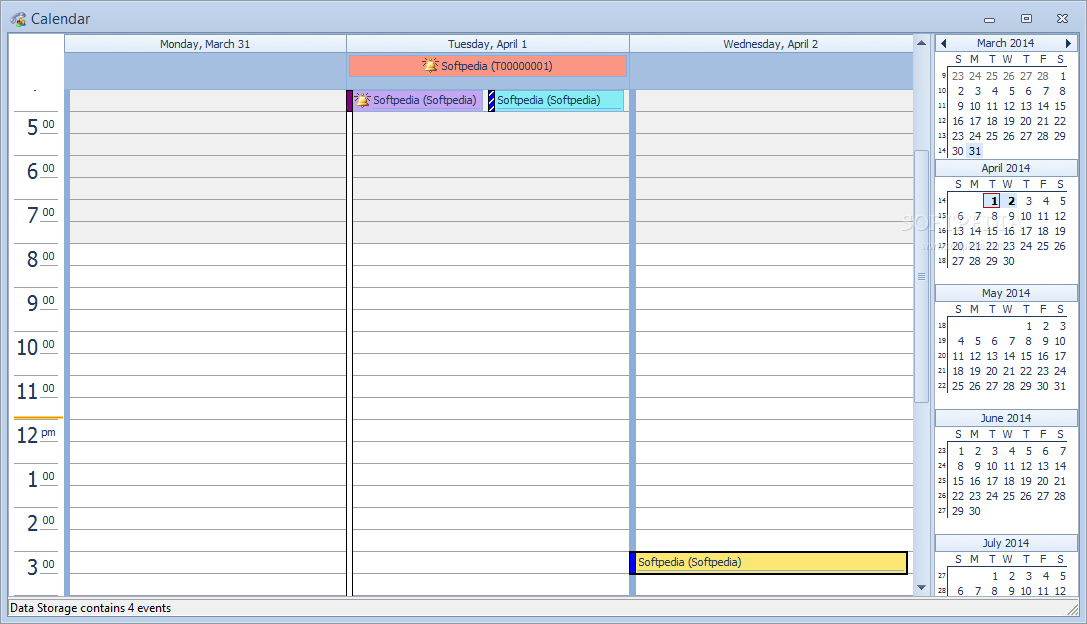Screen dimensions: 1087x624
Task: Click the previous month arrow beside March 2014
Action: (943, 43)
